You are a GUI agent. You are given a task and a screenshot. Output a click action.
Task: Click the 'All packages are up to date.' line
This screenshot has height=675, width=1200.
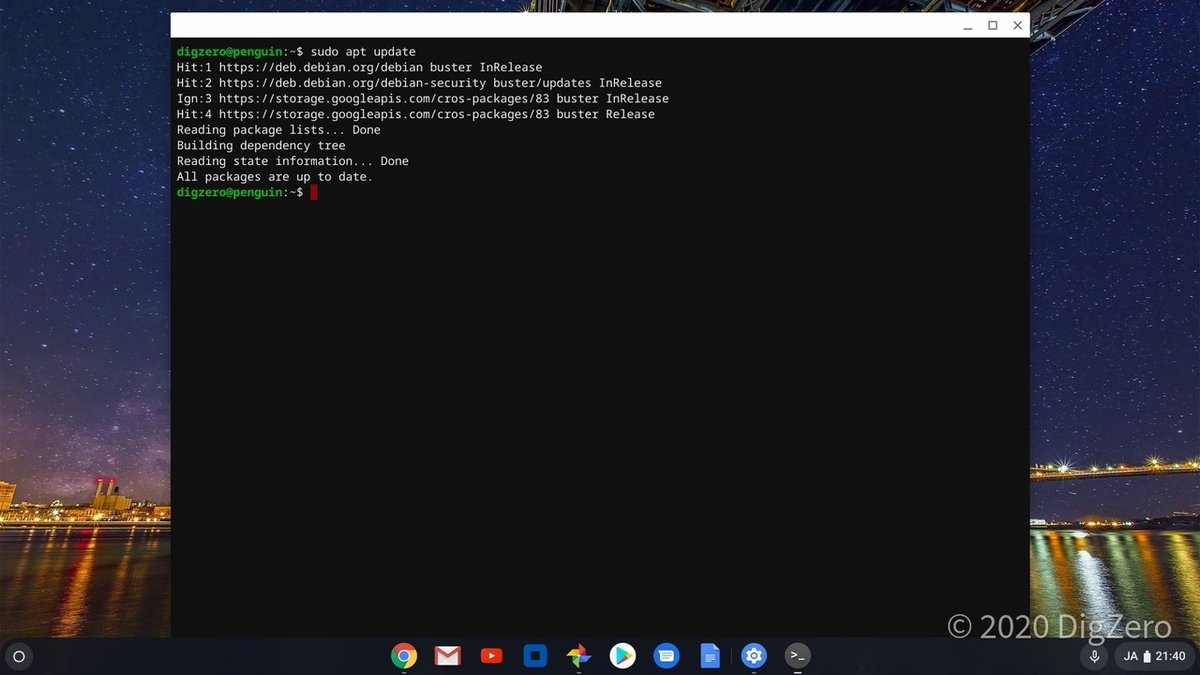click(x=275, y=177)
